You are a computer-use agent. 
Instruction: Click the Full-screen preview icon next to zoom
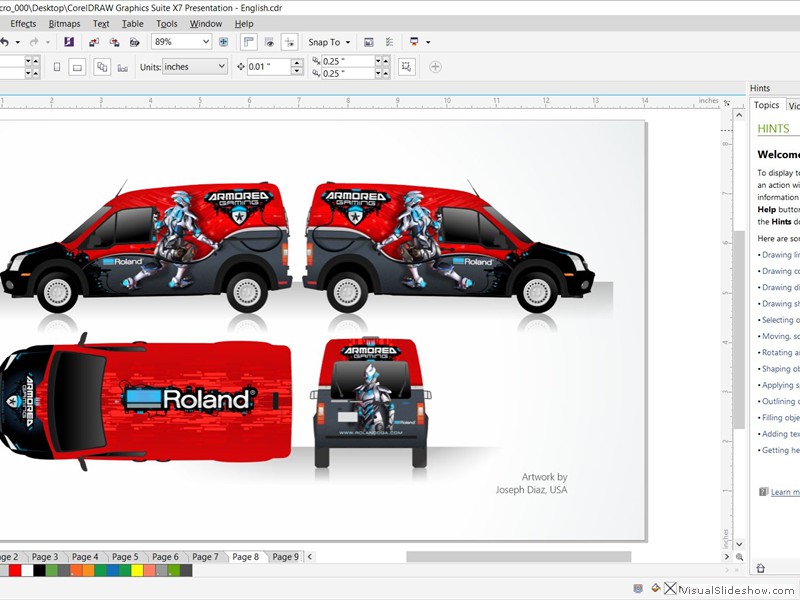[x=223, y=42]
